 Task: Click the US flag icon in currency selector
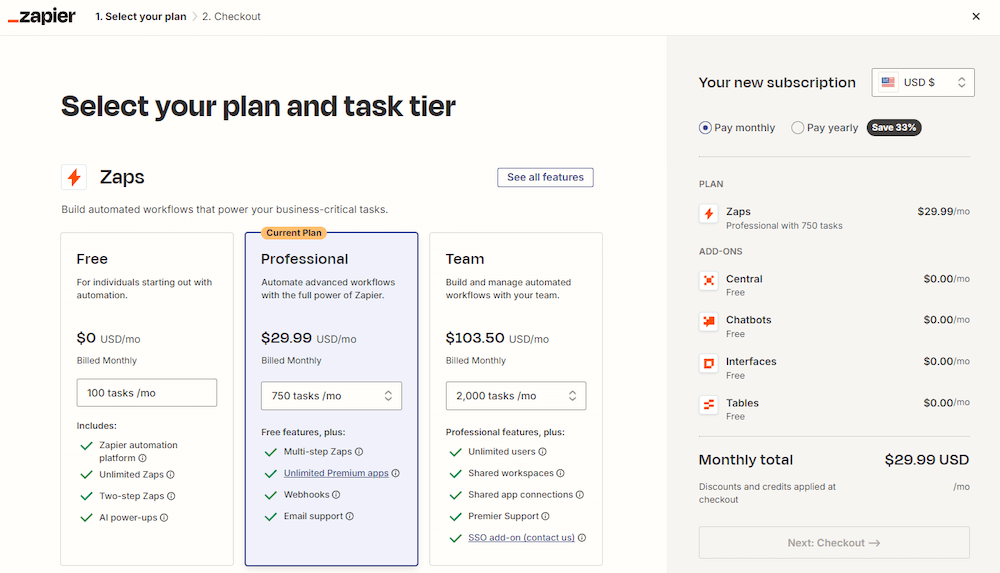tap(888, 82)
